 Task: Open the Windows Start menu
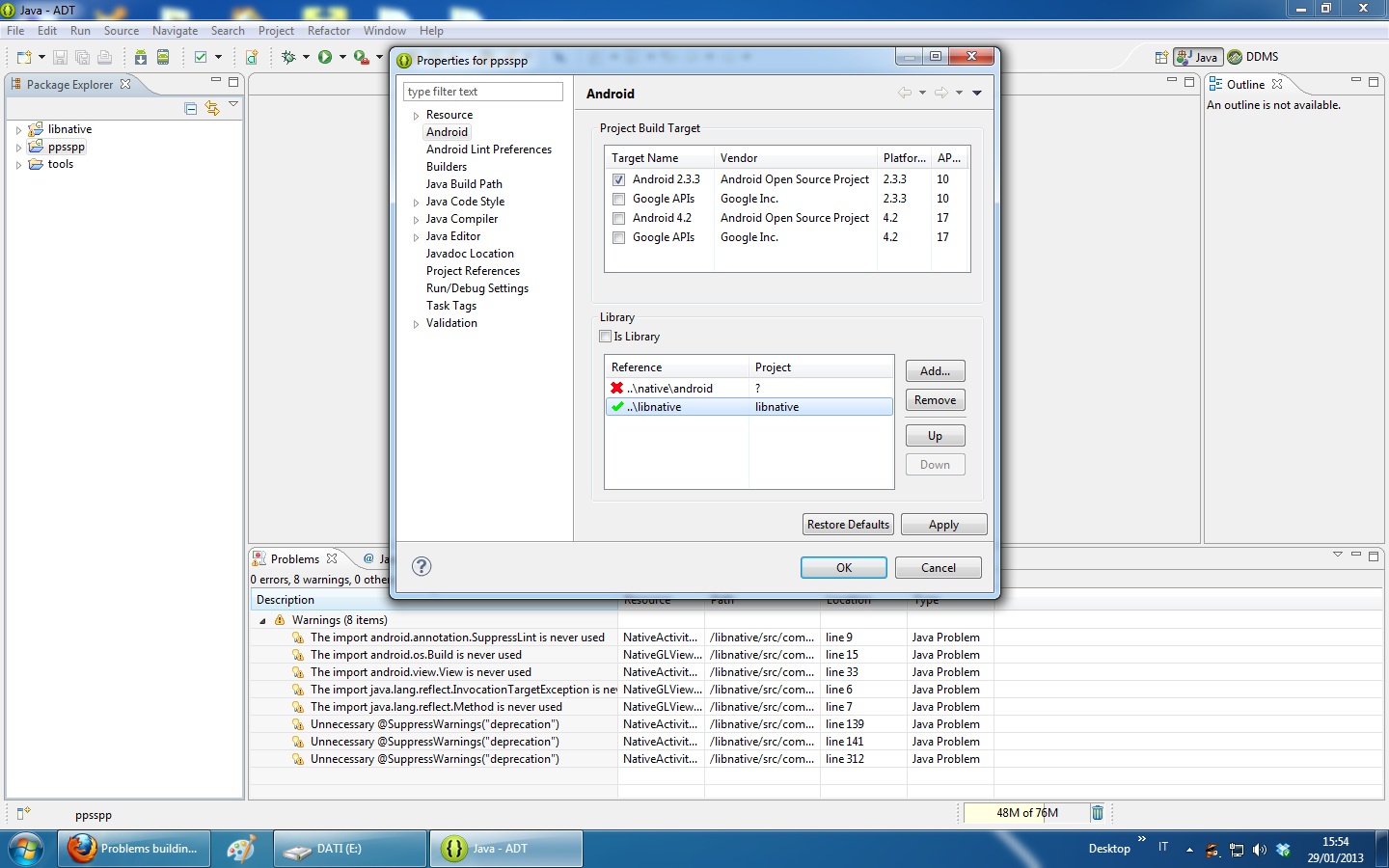pyautogui.click(x=26, y=849)
